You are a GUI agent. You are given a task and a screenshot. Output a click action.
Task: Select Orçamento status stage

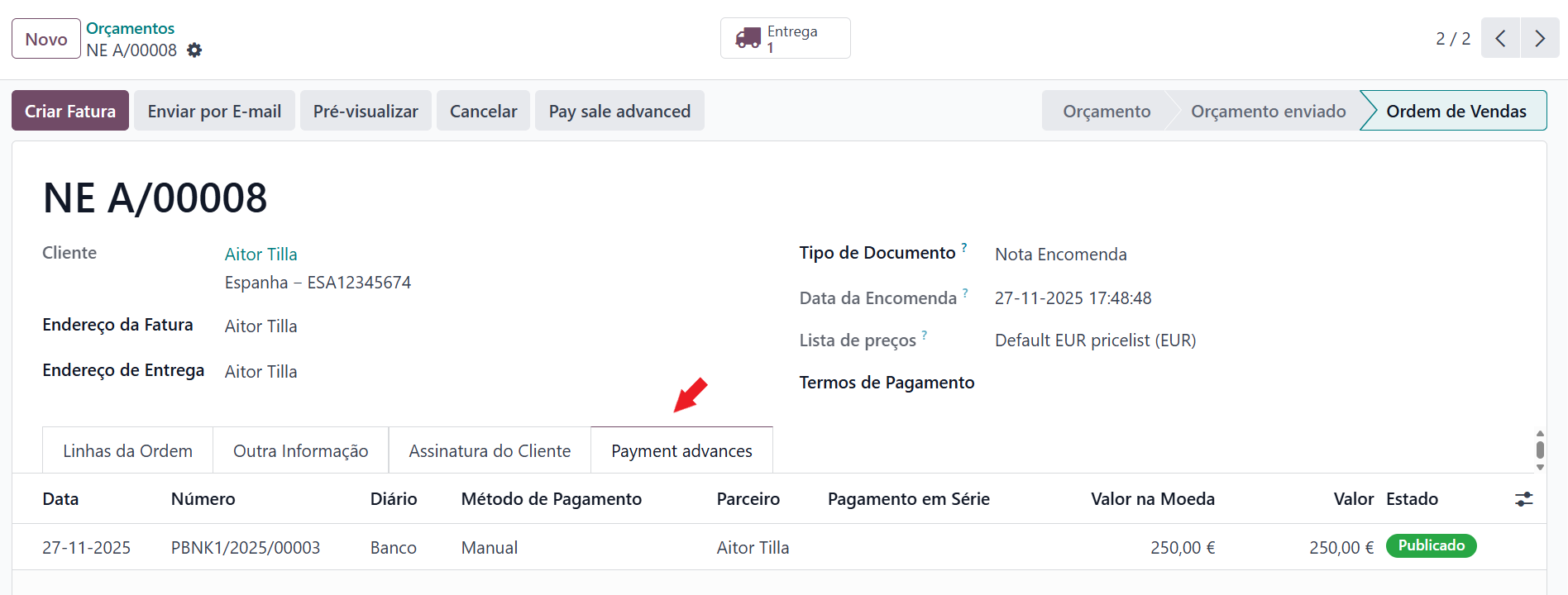pos(1106,111)
